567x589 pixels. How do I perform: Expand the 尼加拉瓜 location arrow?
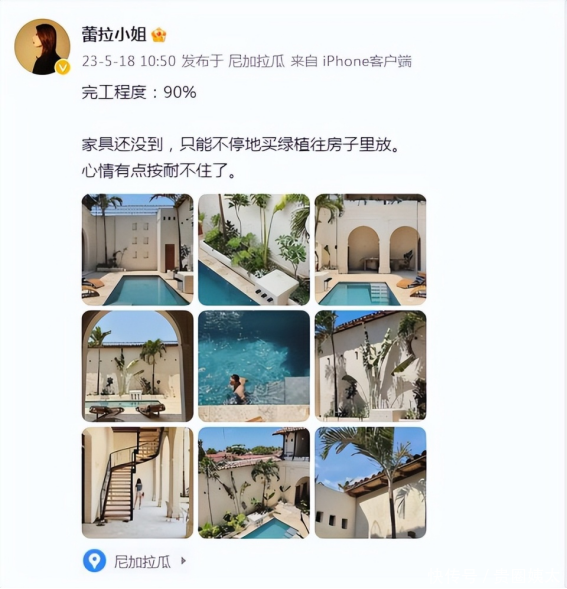(x=183, y=561)
